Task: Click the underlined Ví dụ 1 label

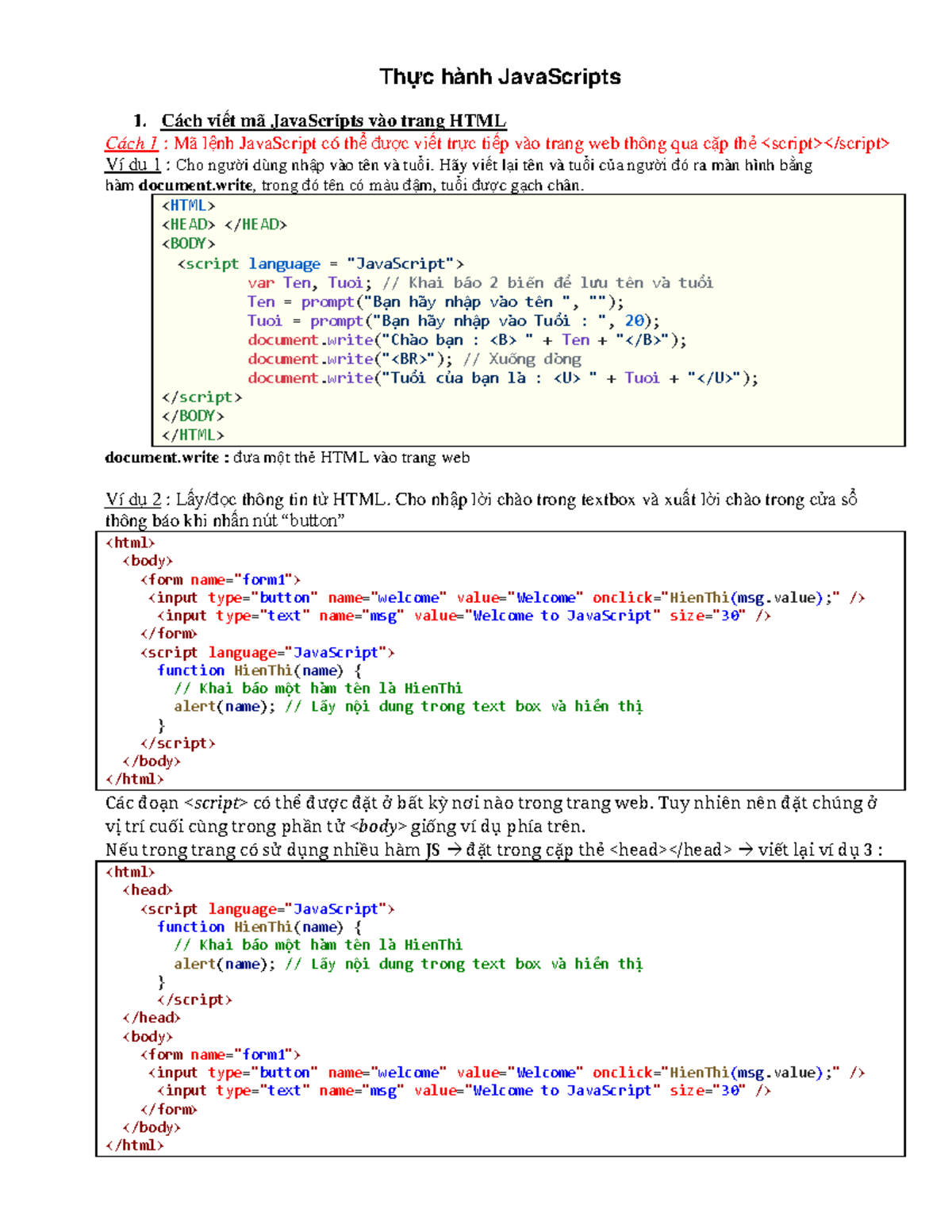Action: click(134, 165)
